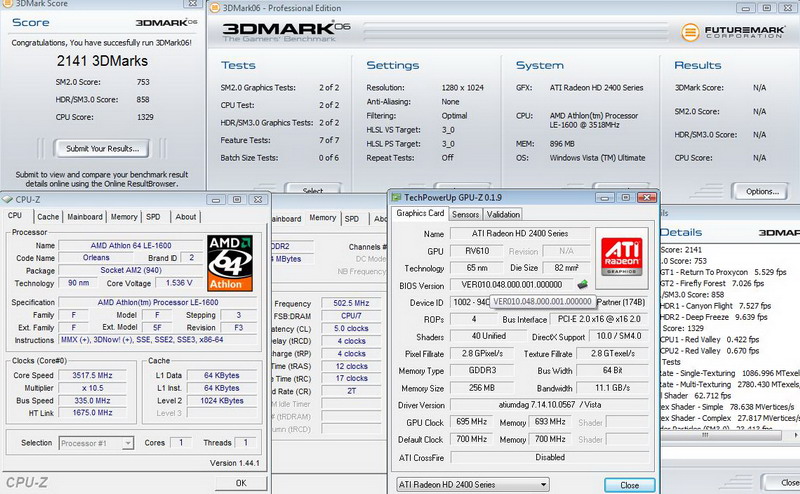Click the Memory Frequency 502.5 MHz value
The width and height of the screenshot is (800, 494).
point(351,303)
